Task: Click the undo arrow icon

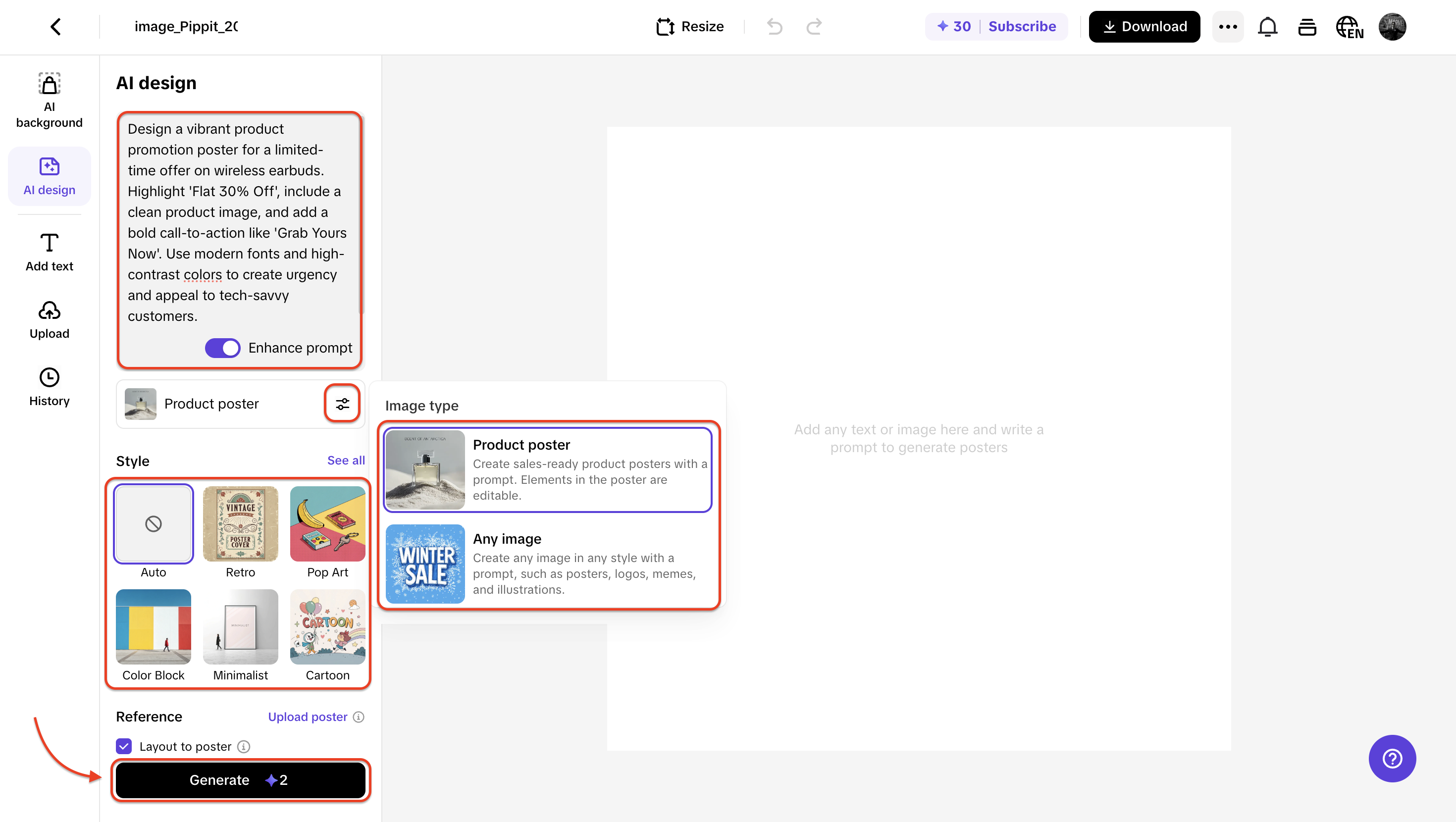Action: click(775, 27)
